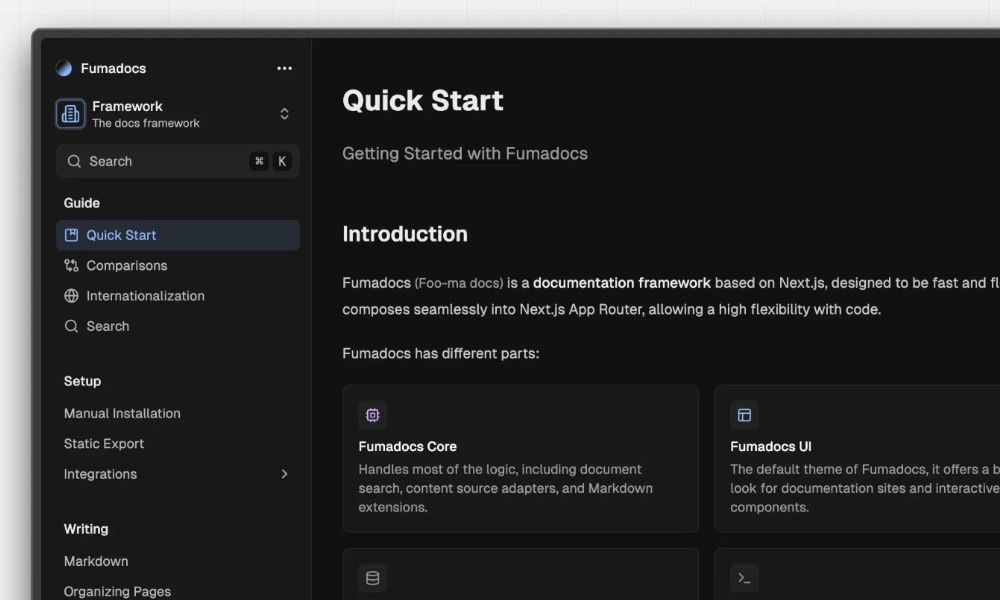This screenshot has width=1000, height=600.
Task: Click the Framework building icon
Action: [x=70, y=114]
